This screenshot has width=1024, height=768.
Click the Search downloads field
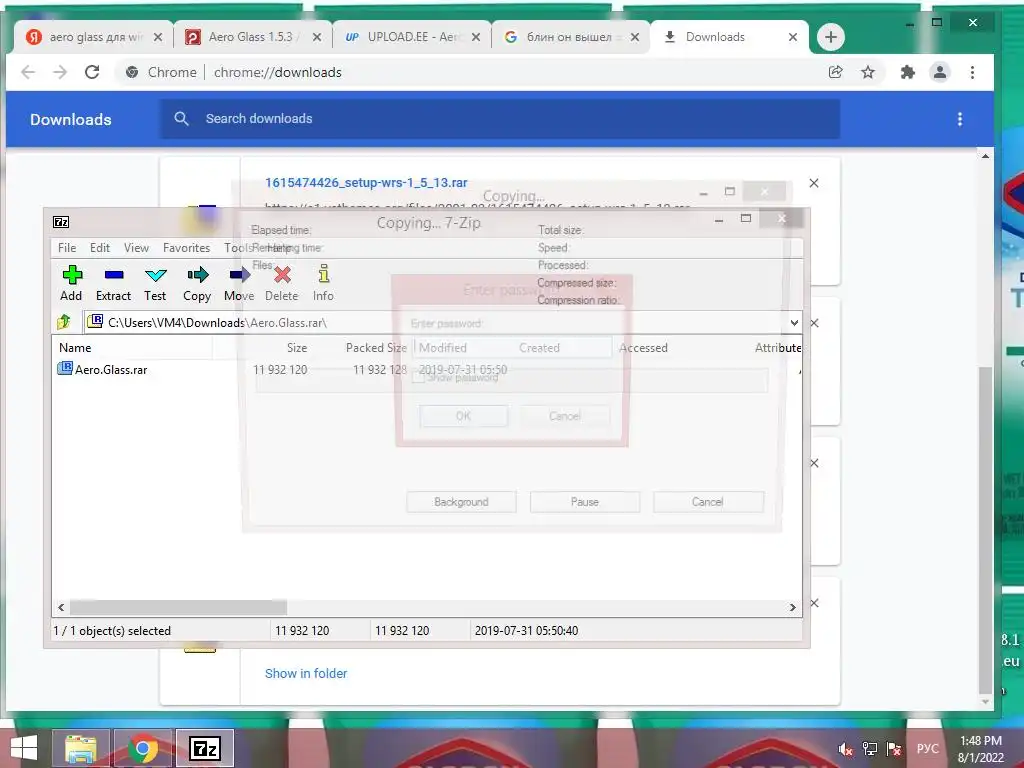point(500,119)
